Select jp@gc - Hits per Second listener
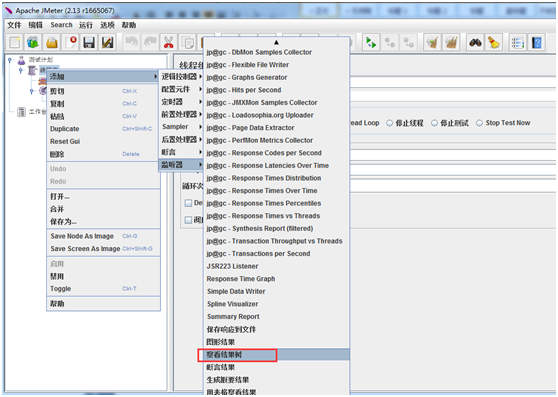558x397 pixels. [277, 90]
